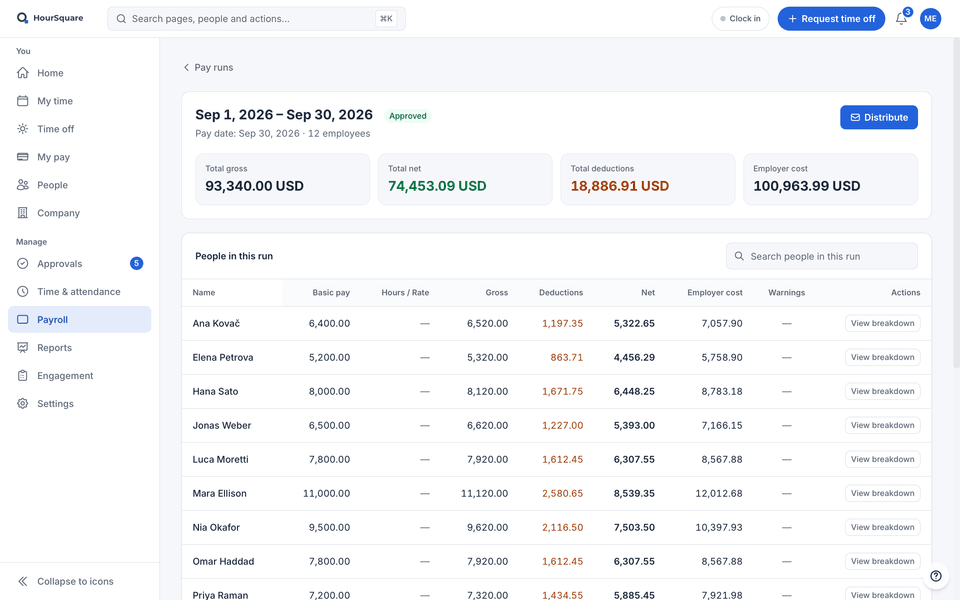Click the People sidebar icon

23,185
